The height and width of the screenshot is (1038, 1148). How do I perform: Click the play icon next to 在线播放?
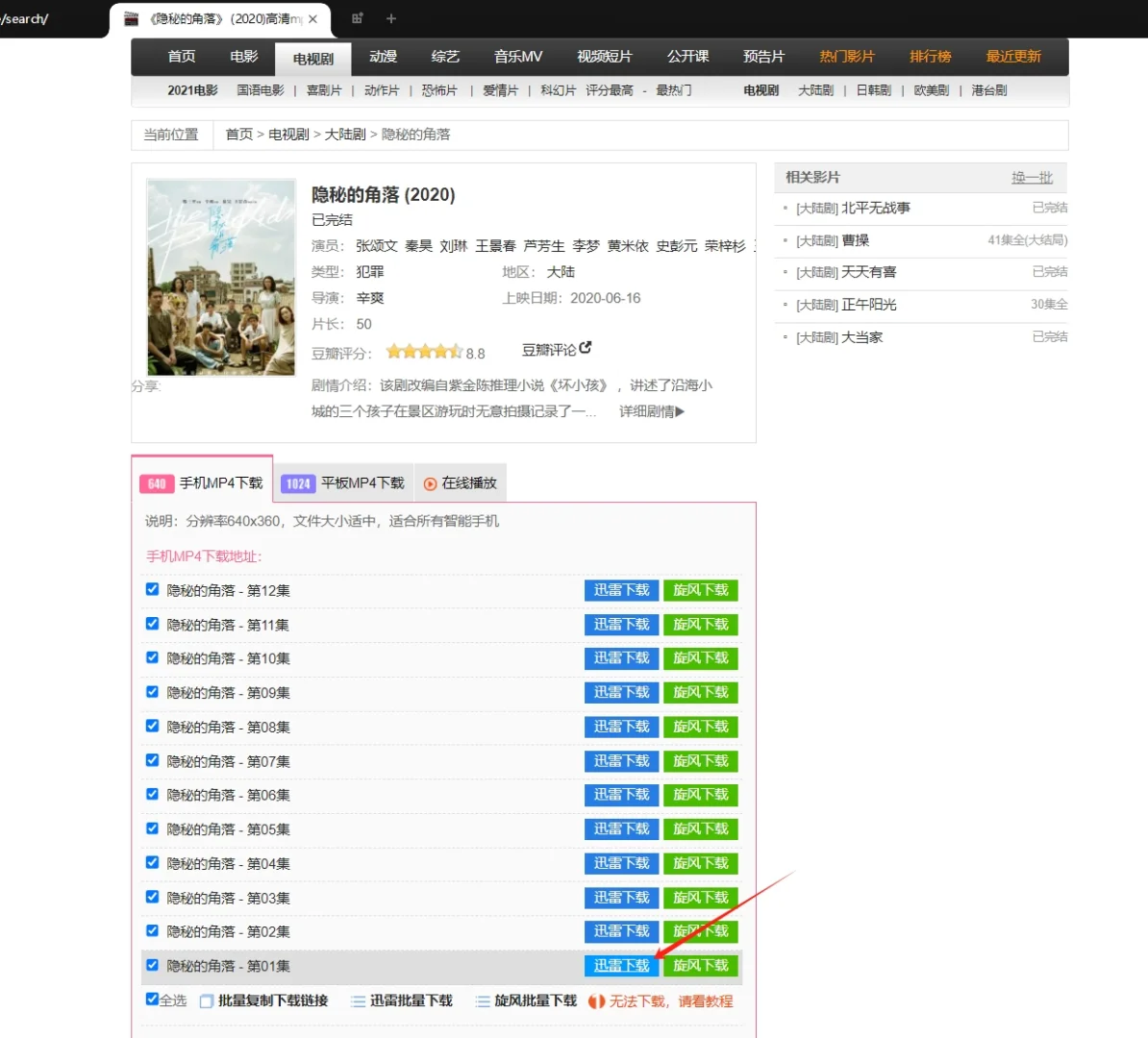tap(431, 483)
